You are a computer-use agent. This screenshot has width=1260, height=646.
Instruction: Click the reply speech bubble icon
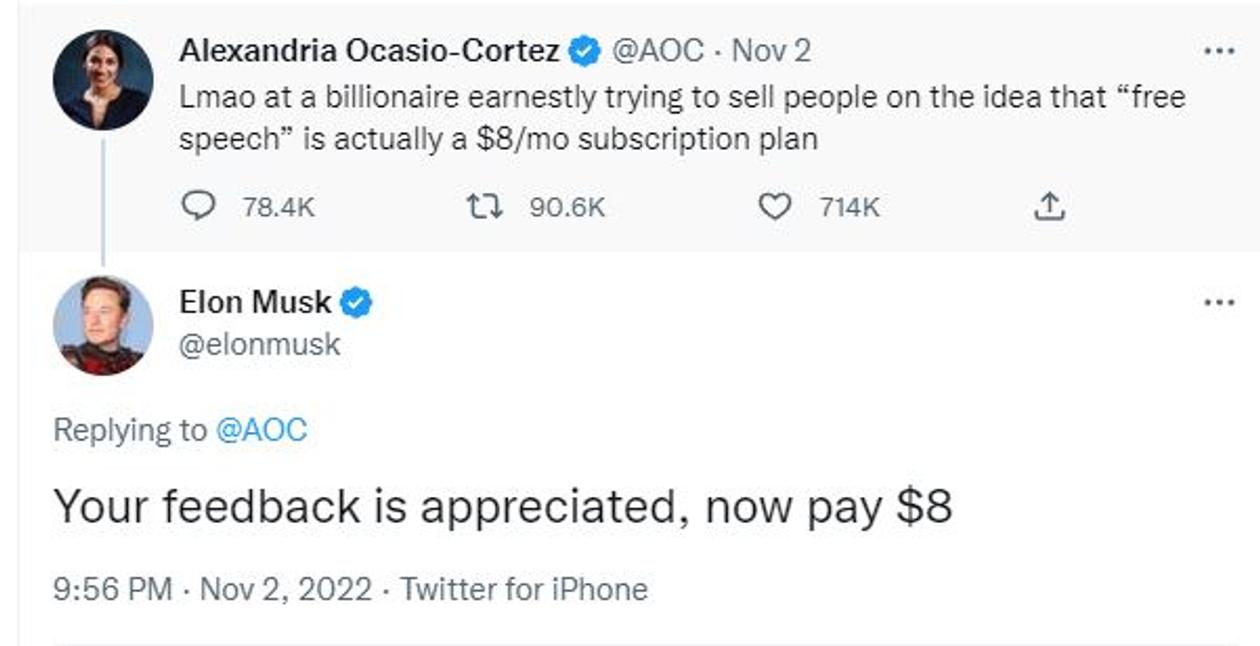pos(199,207)
